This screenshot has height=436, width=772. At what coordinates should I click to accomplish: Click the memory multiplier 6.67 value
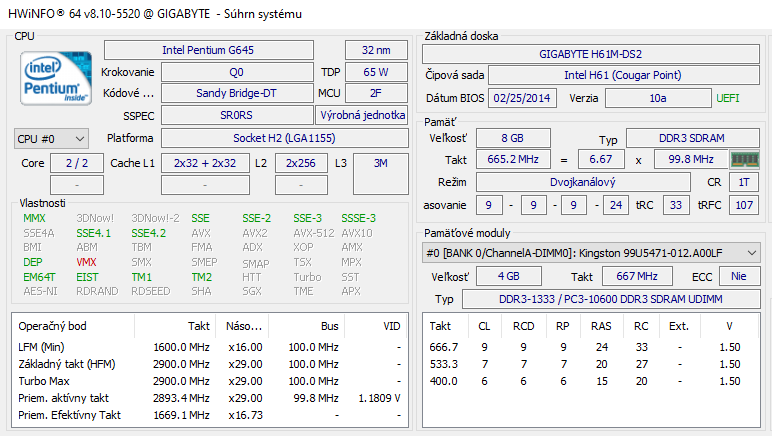coord(601,159)
